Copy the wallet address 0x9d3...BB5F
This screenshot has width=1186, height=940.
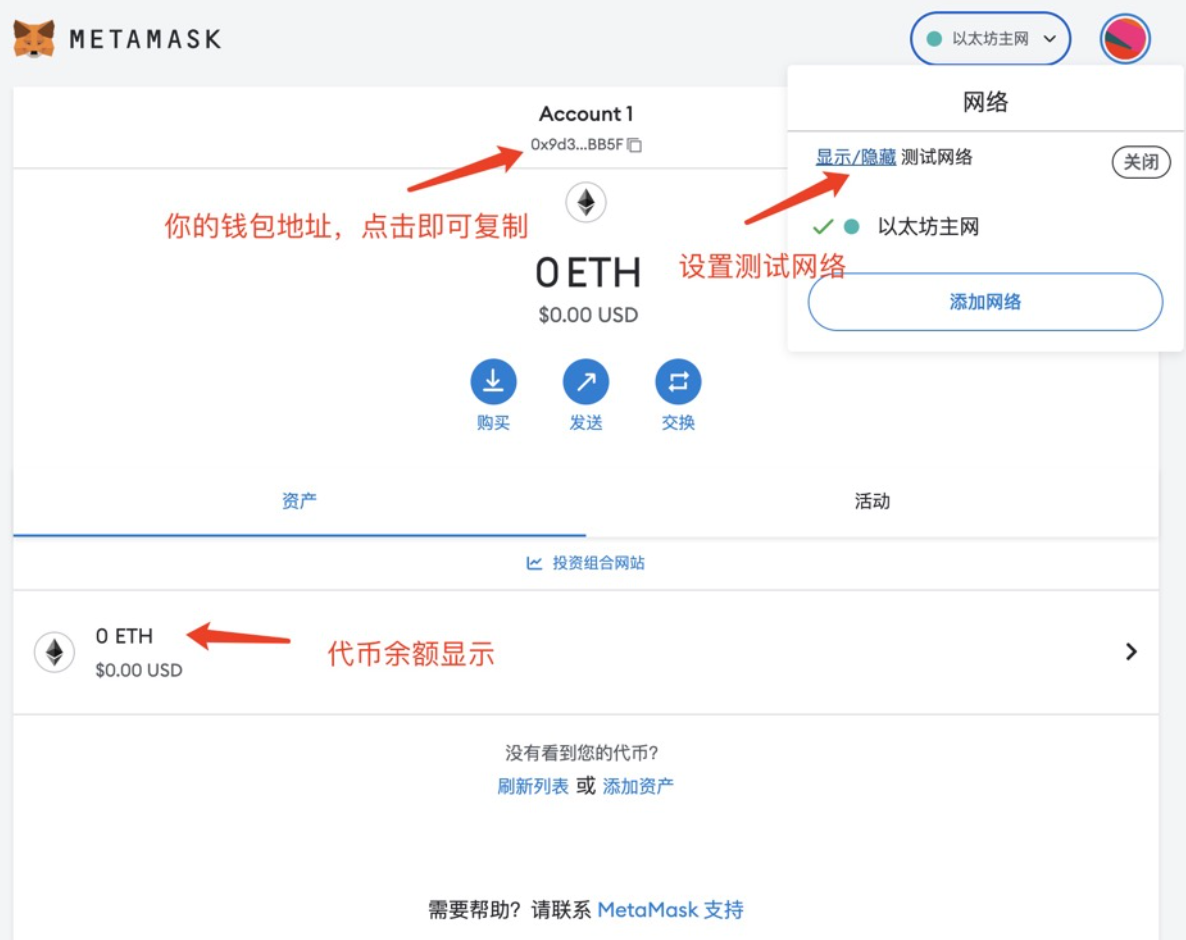(585, 144)
